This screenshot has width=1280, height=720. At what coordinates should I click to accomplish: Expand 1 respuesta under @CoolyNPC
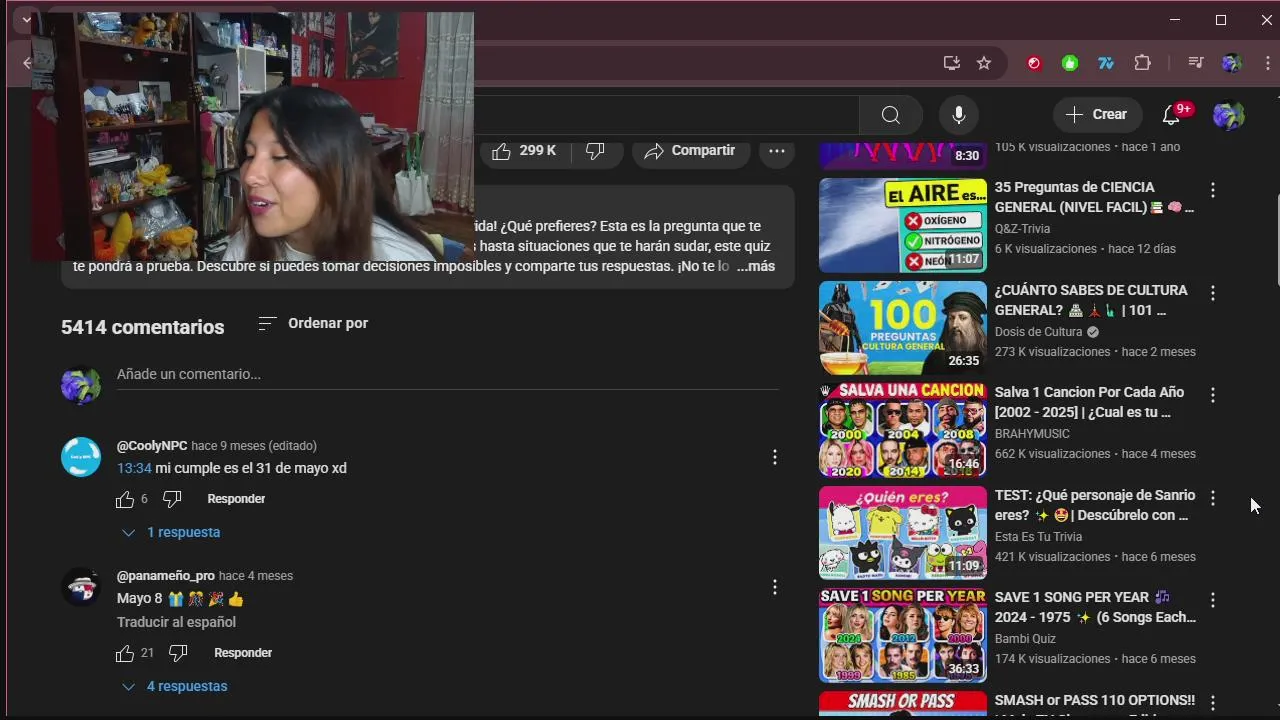[171, 533]
